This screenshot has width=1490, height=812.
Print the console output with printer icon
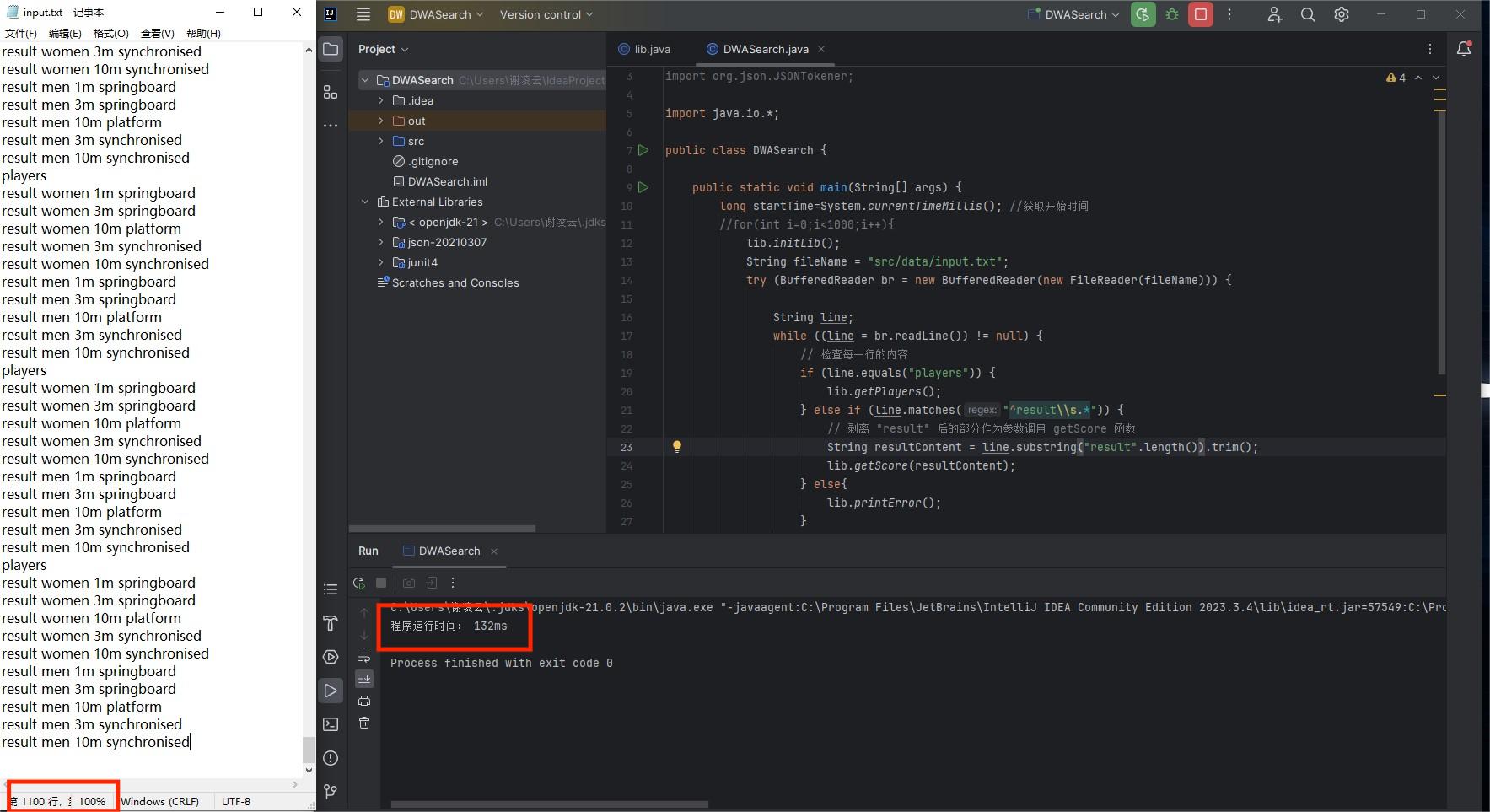[x=364, y=701]
